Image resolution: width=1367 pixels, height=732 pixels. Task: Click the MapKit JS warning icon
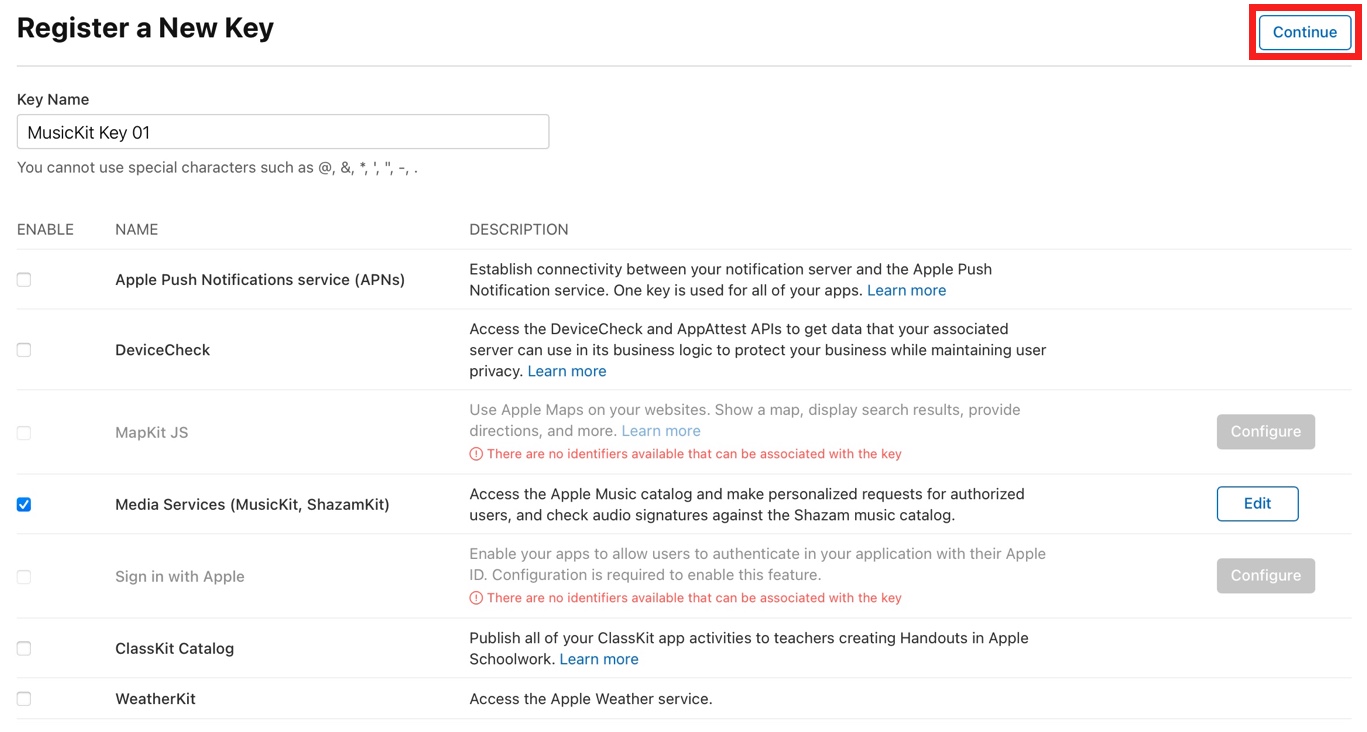point(476,454)
